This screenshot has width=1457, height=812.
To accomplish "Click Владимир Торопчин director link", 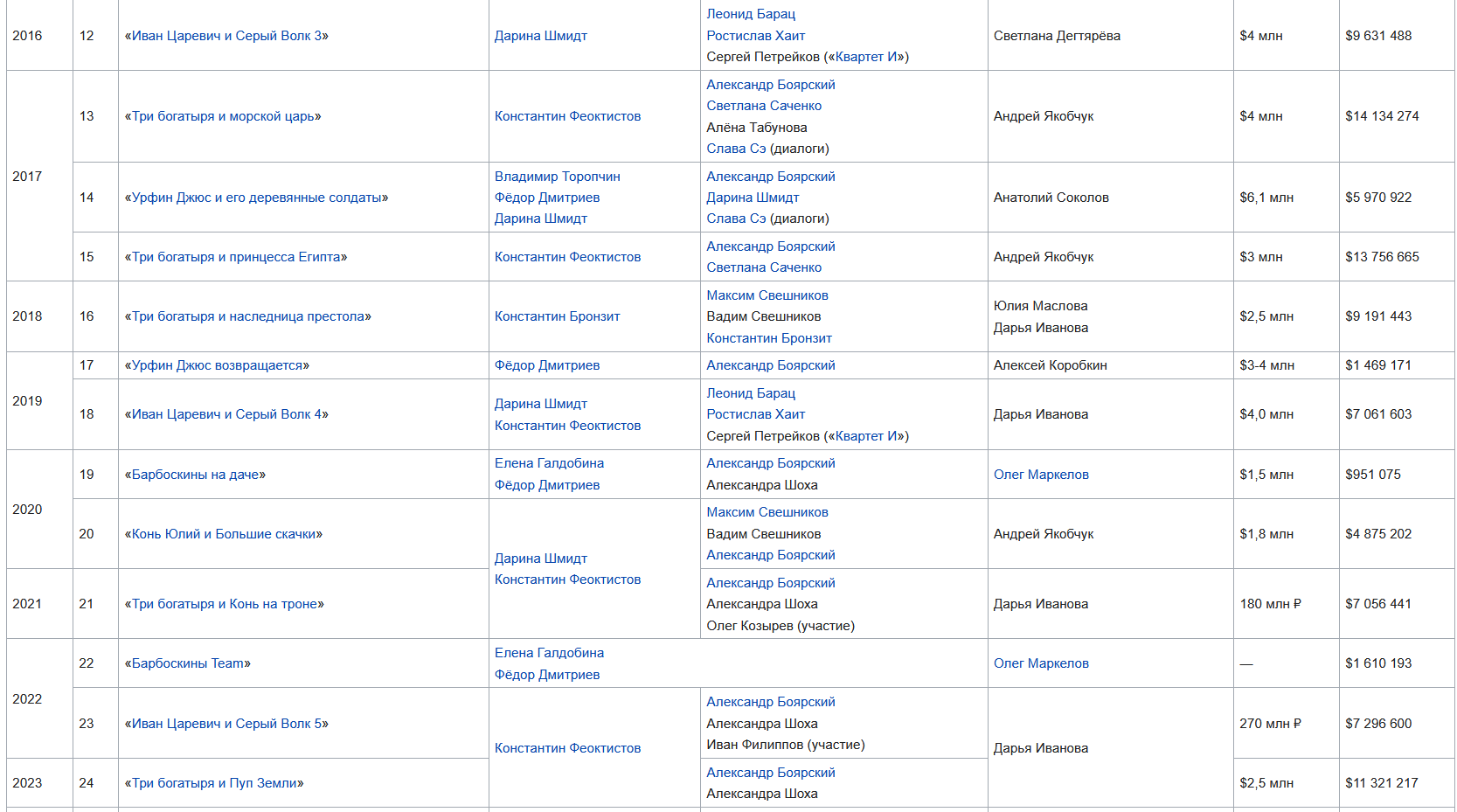I will click(557, 177).
